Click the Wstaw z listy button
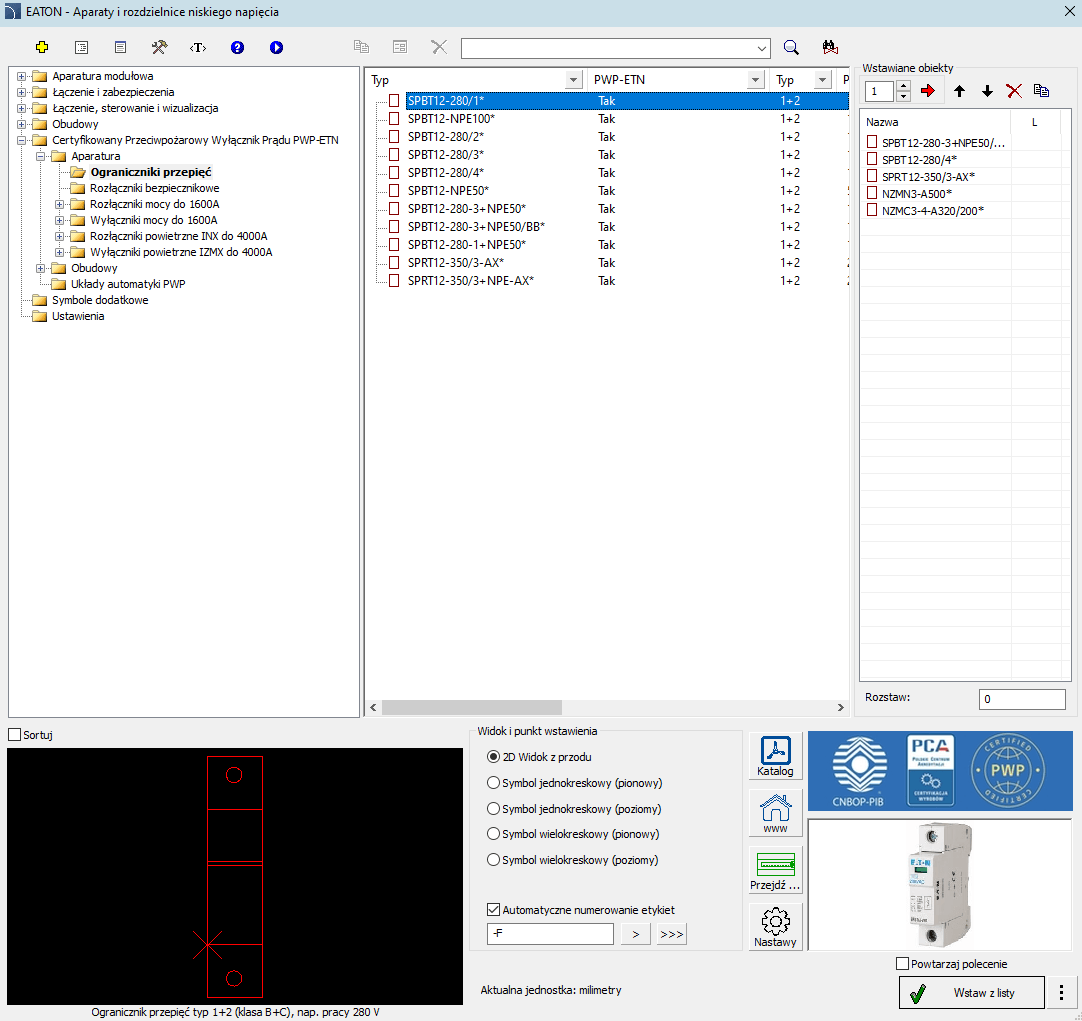The width and height of the screenshot is (1082, 1021). tap(972, 993)
